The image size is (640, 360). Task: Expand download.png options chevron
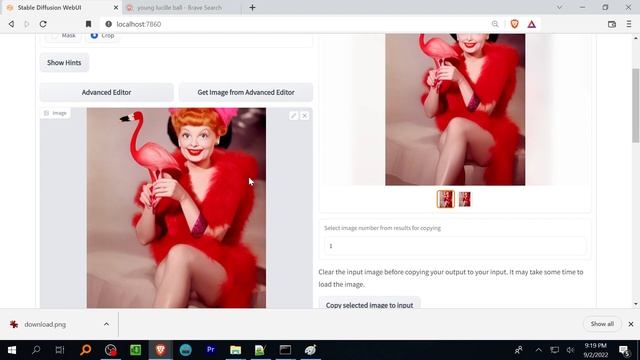tap(106, 324)
